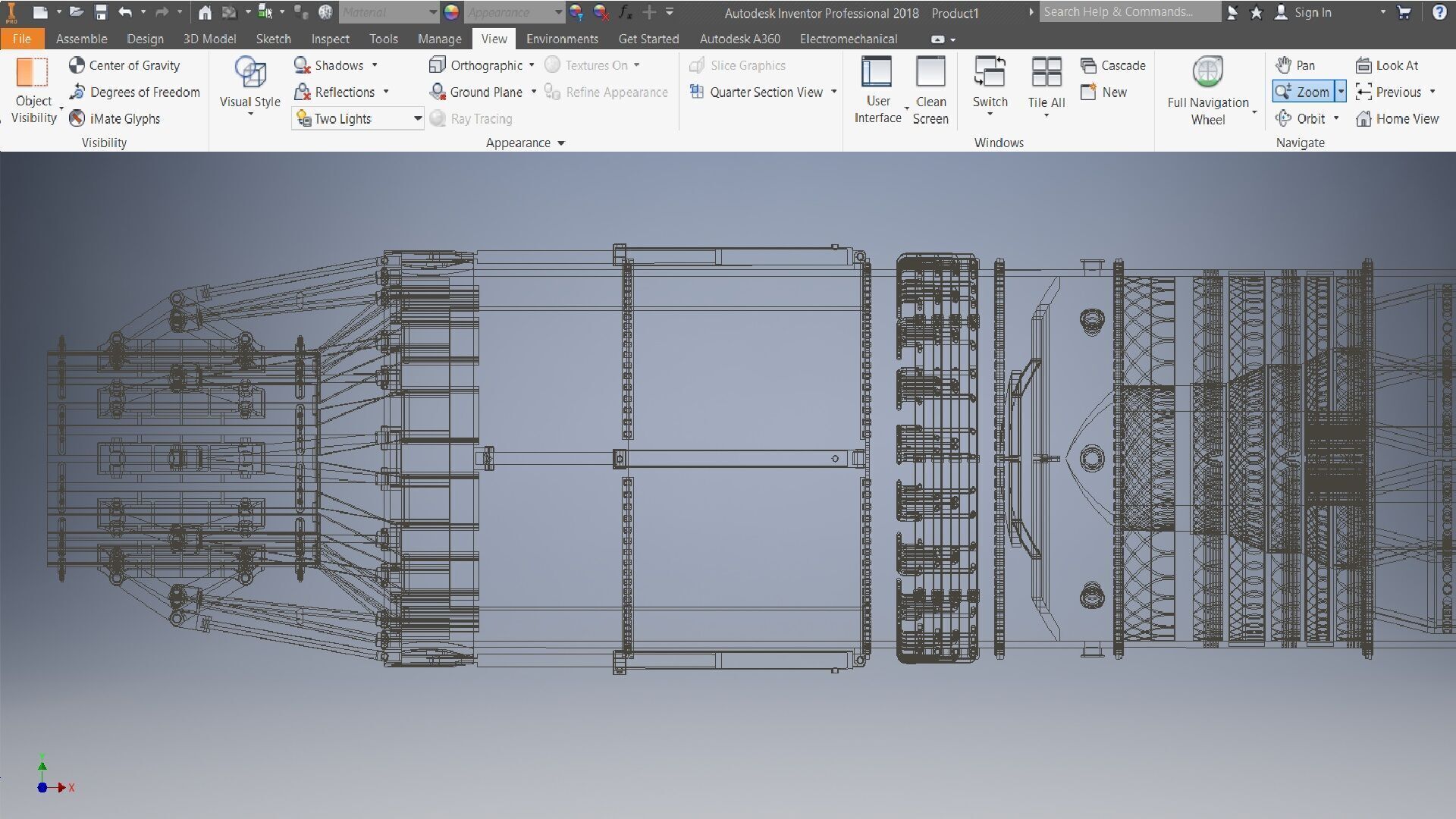1456x819 pixels.
Task: Toggle Degrees of Freedom display
Action: [135, 92]
